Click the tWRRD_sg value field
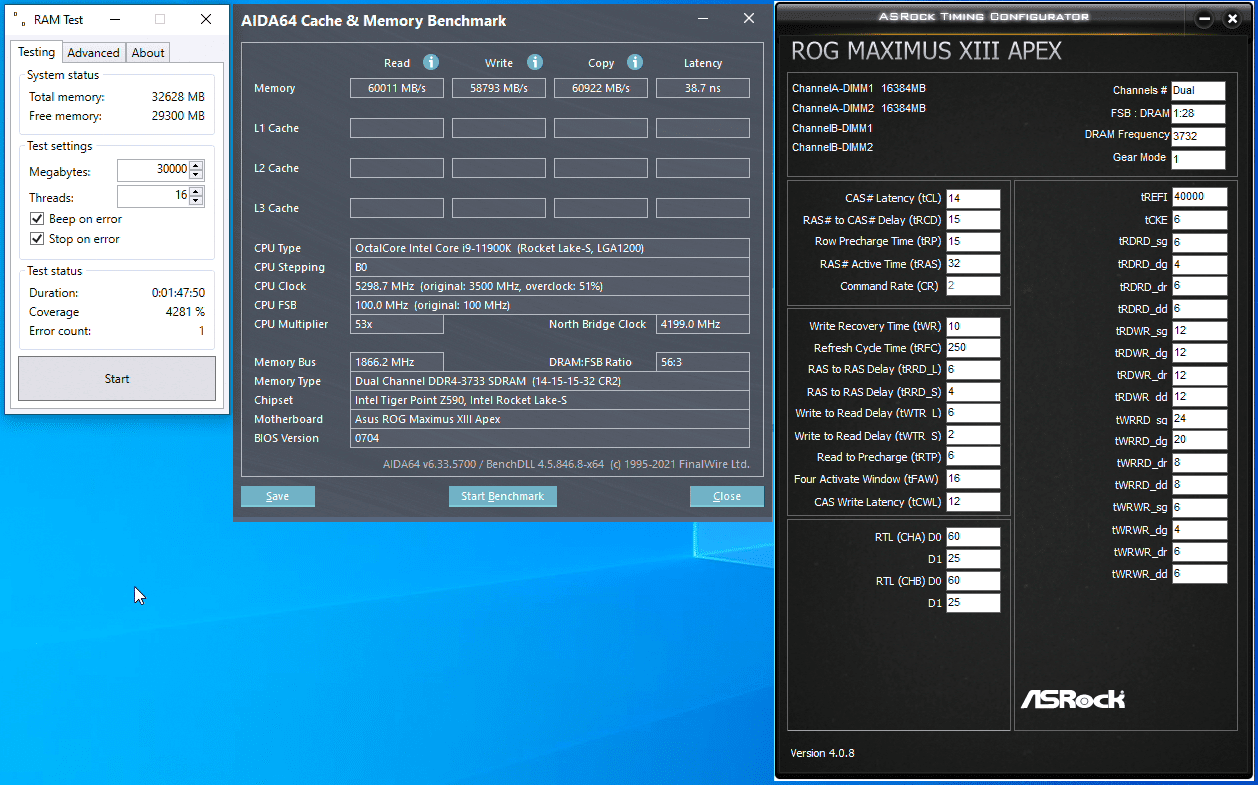Viewport: 1258px width, 785px height. pos(1199,419)
